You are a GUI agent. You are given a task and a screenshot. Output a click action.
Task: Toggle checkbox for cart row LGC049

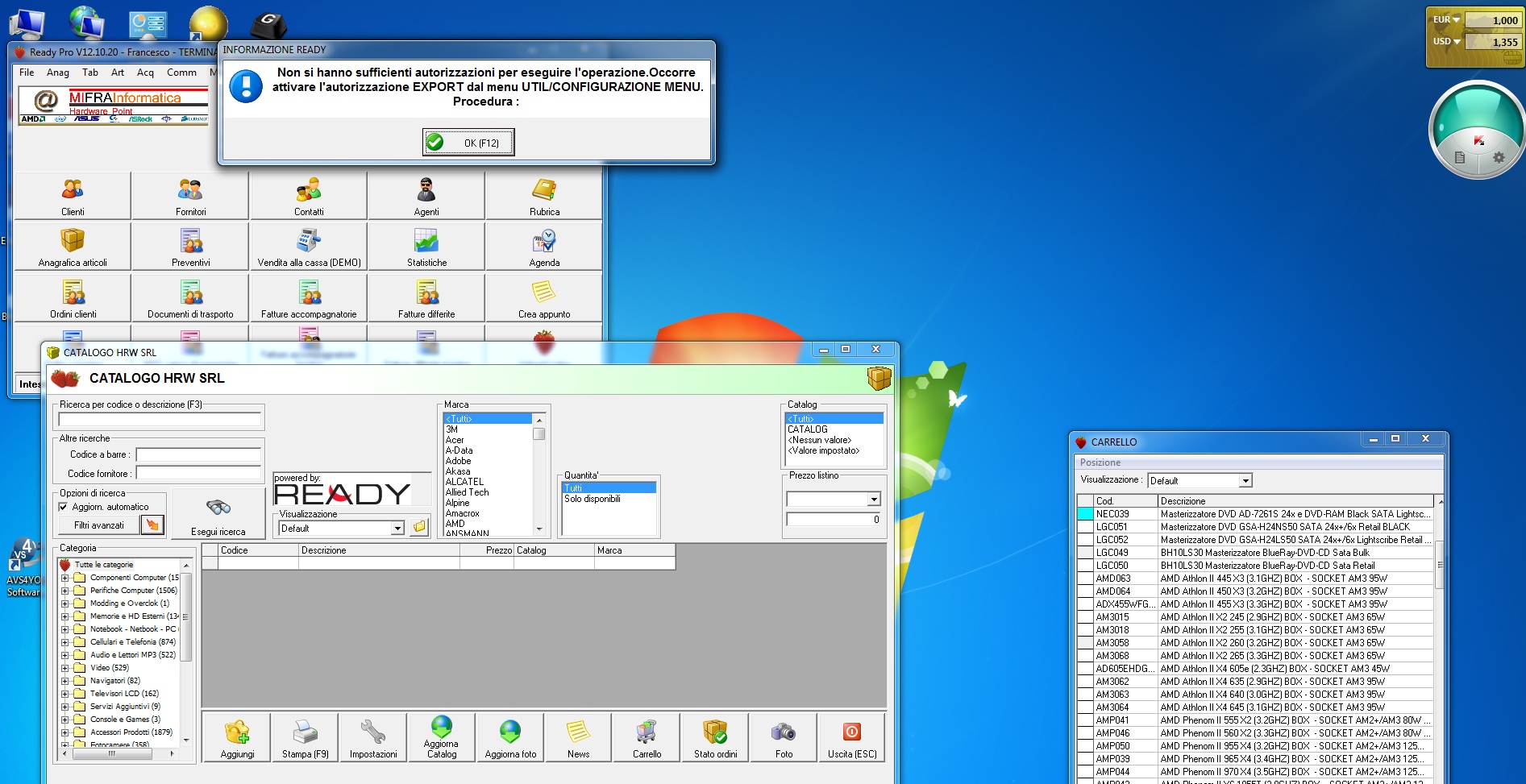point(1085,553)
